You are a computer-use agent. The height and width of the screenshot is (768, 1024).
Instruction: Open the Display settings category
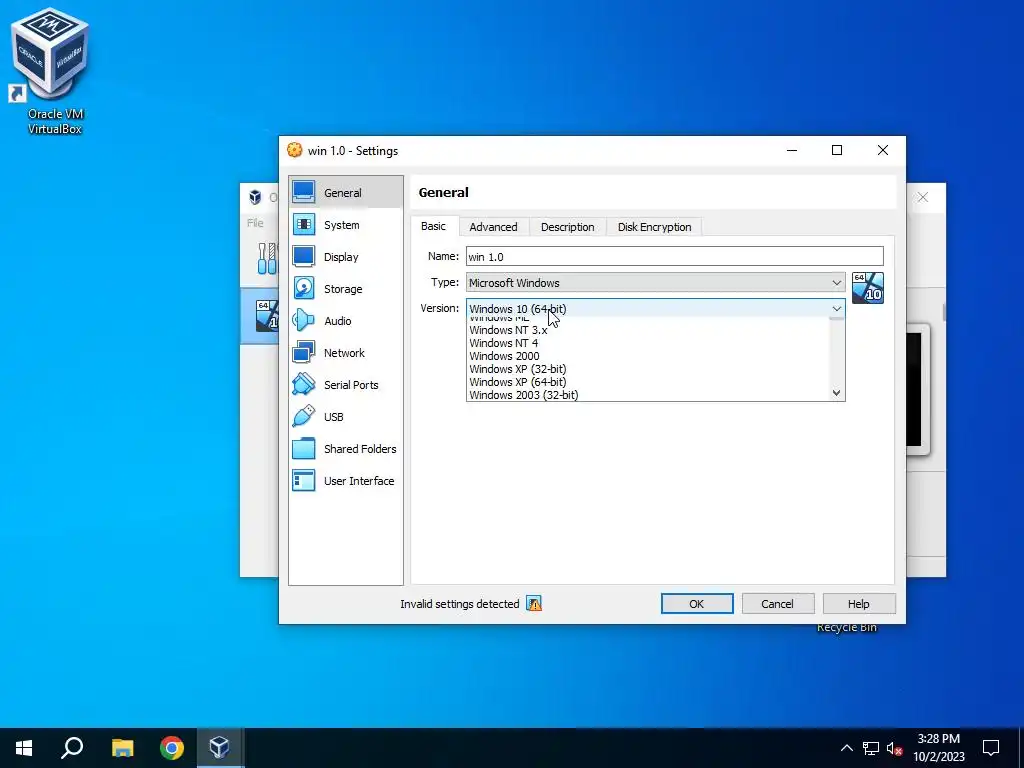[345, 257]
